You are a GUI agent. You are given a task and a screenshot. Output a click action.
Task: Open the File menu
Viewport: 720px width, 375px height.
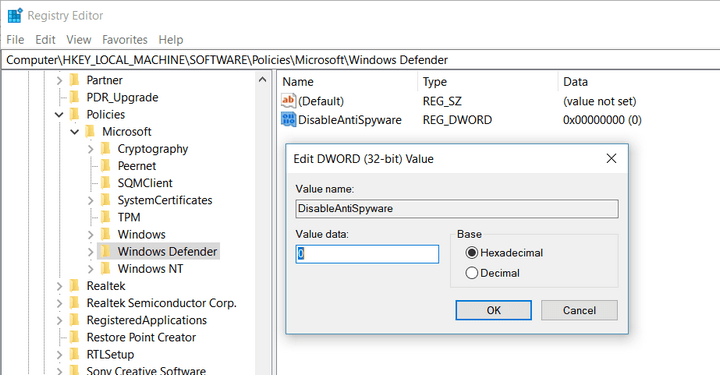(x=15, y=40)
